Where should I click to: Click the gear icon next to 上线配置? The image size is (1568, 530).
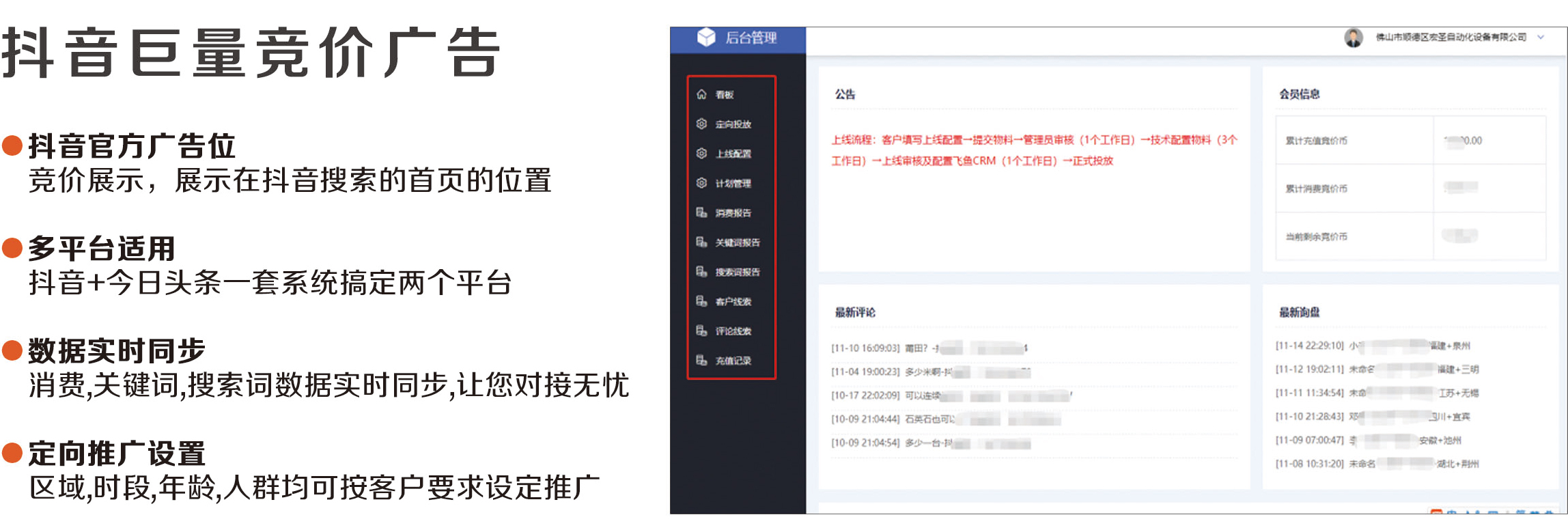click(x=701, y=153)
